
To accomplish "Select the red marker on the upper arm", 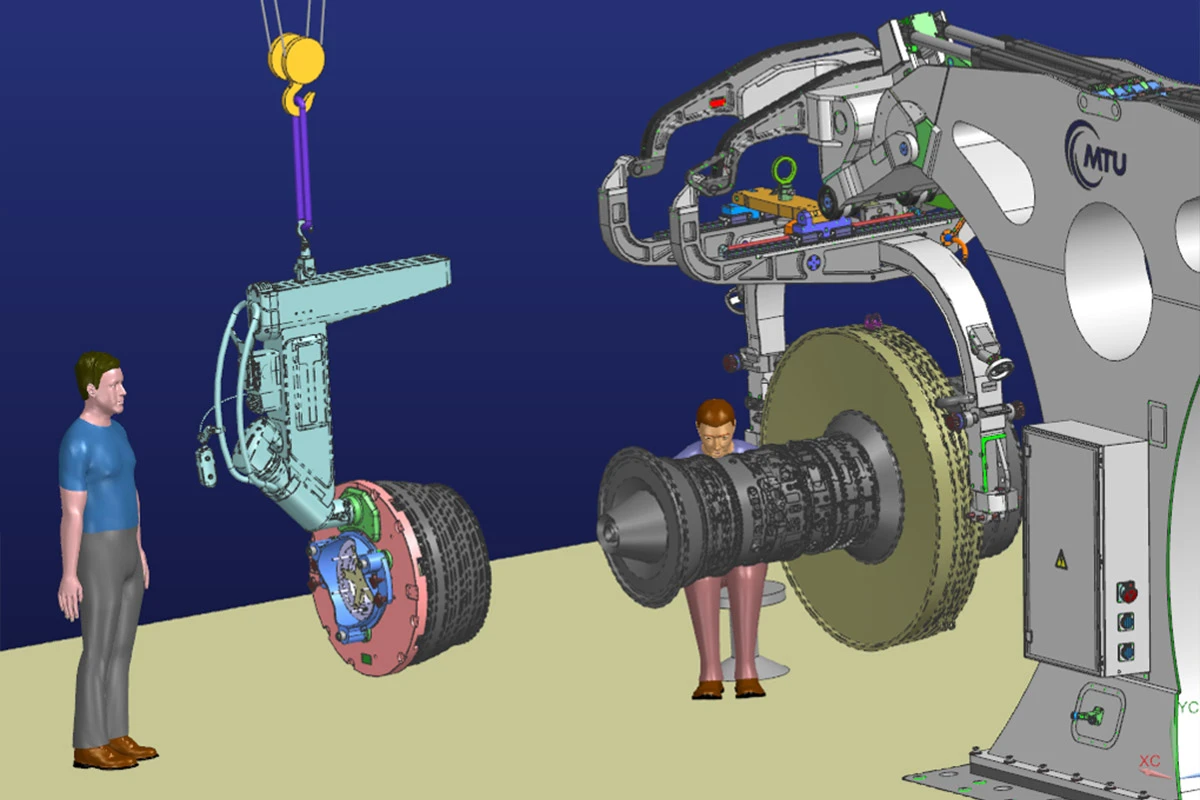I will tap(716, 101).
